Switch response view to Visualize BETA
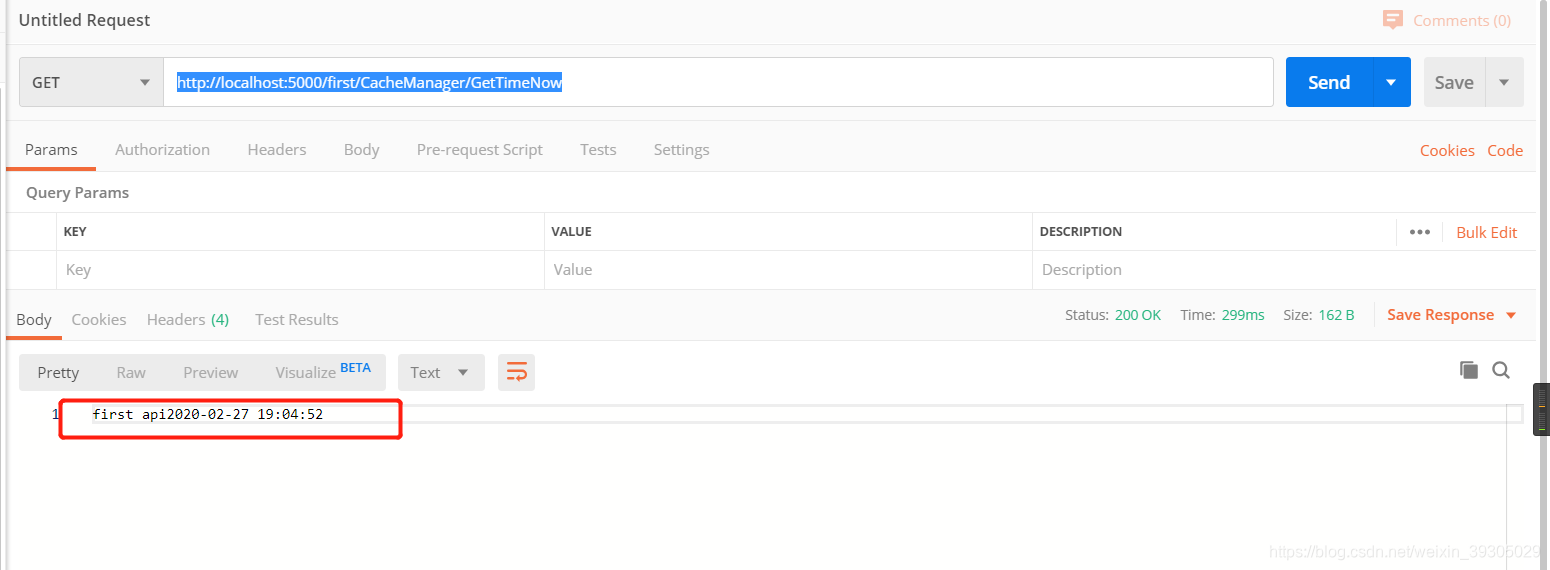 [323, 372]
